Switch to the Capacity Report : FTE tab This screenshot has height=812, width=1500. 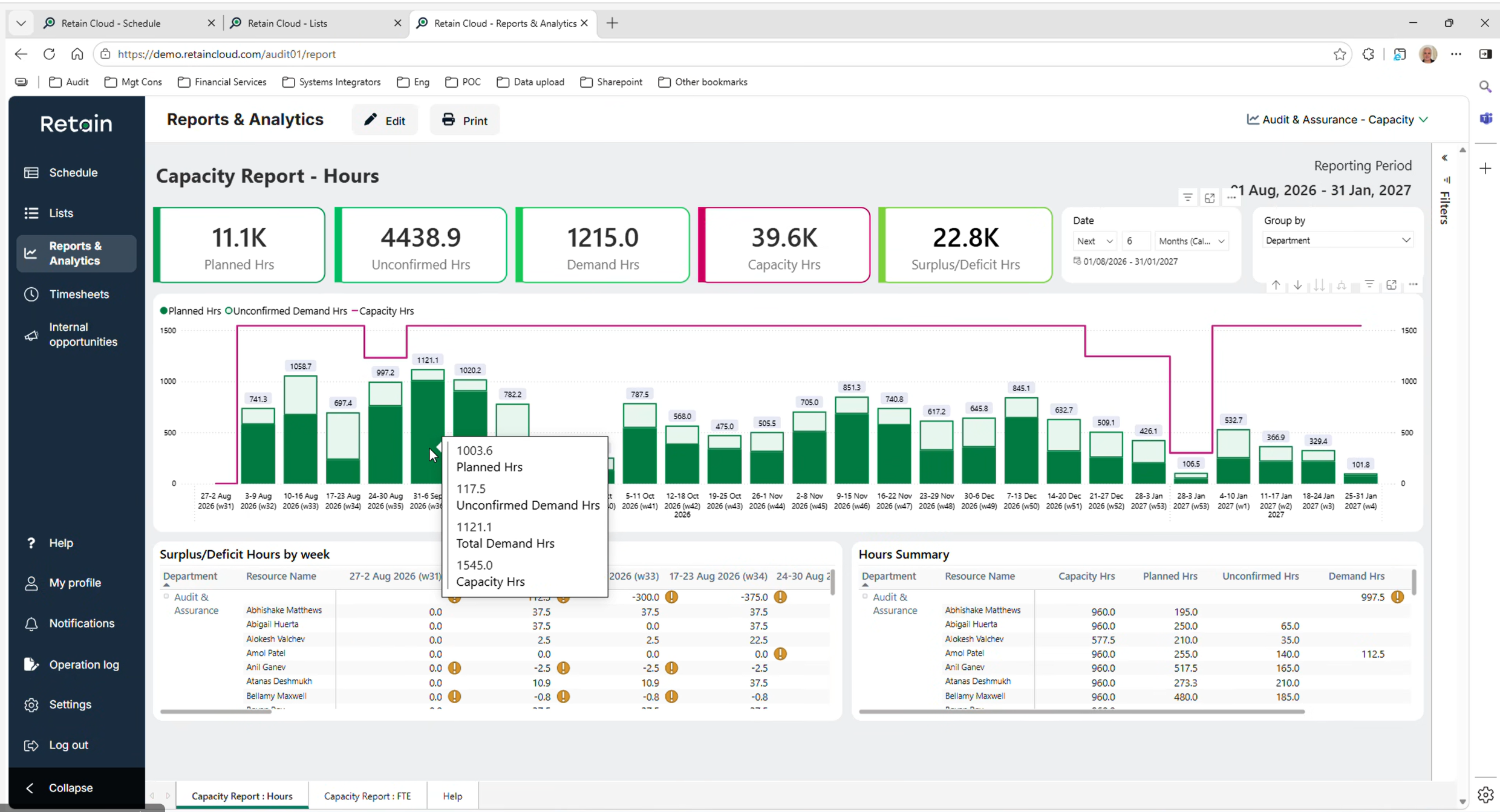coord(367,796)
